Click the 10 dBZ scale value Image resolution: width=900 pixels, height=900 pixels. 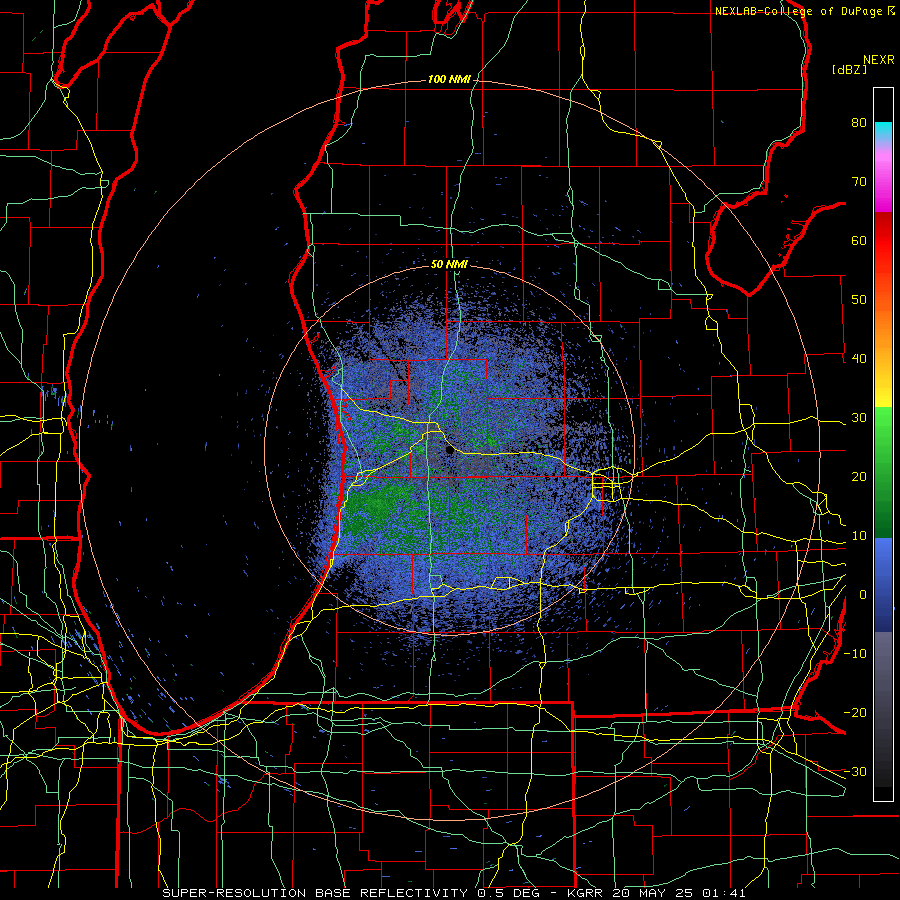click(859, 536)
